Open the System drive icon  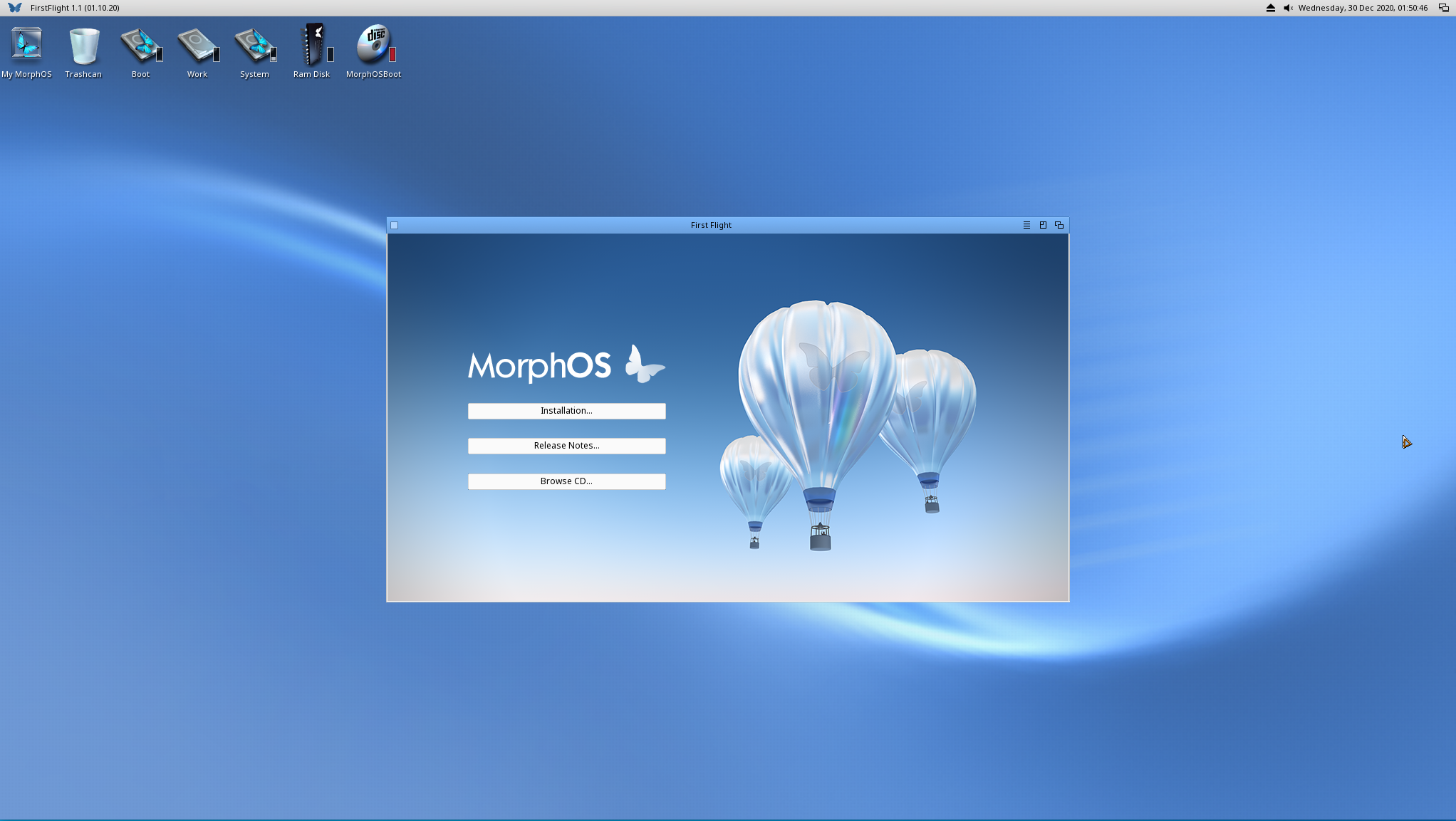(254, 44)
